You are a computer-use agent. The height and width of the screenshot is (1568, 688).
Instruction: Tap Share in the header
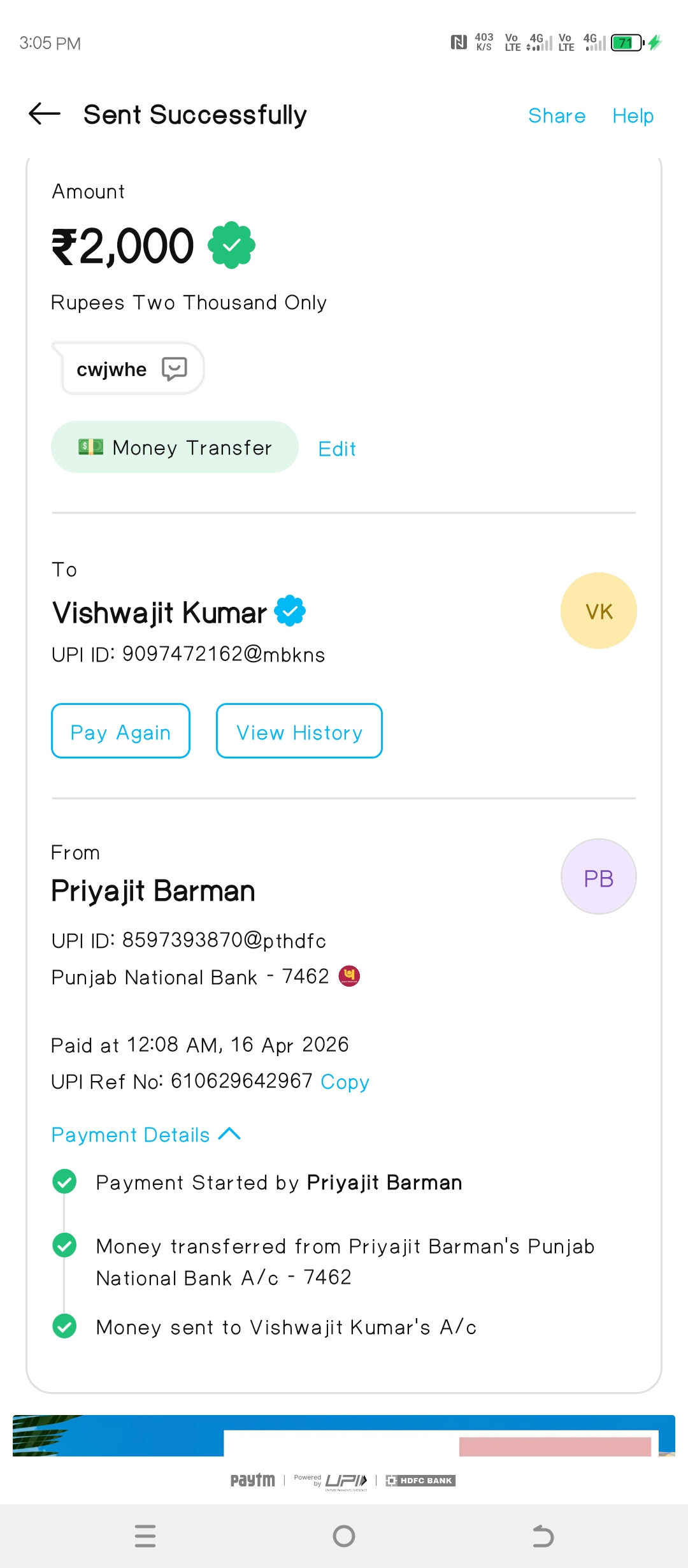(557, 115)
